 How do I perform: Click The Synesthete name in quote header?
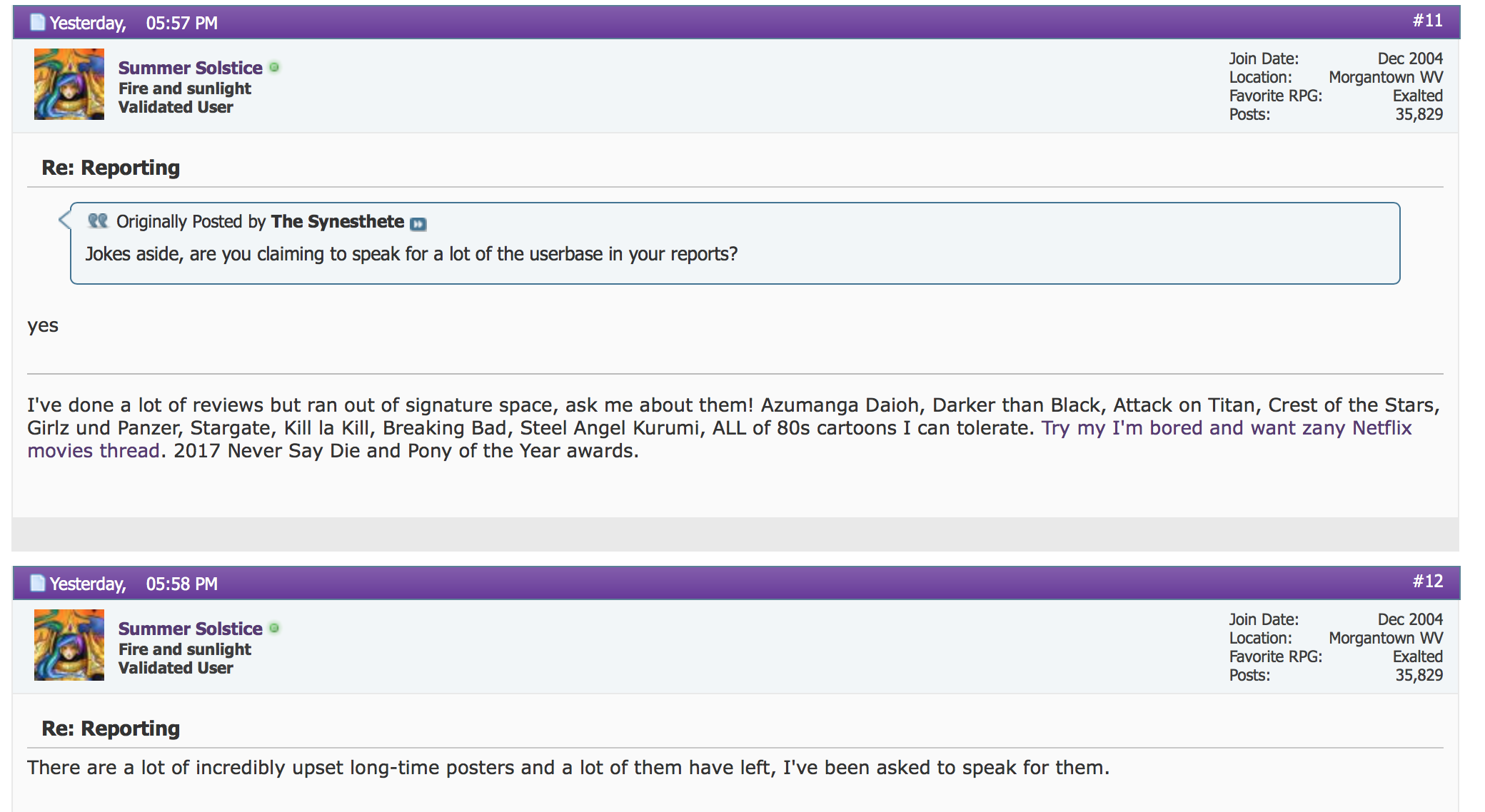[x=338, y=222]
